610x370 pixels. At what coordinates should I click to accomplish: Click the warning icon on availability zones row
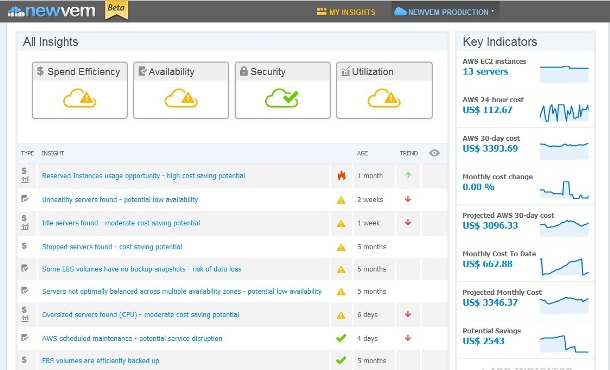click(x=341, y=291)
